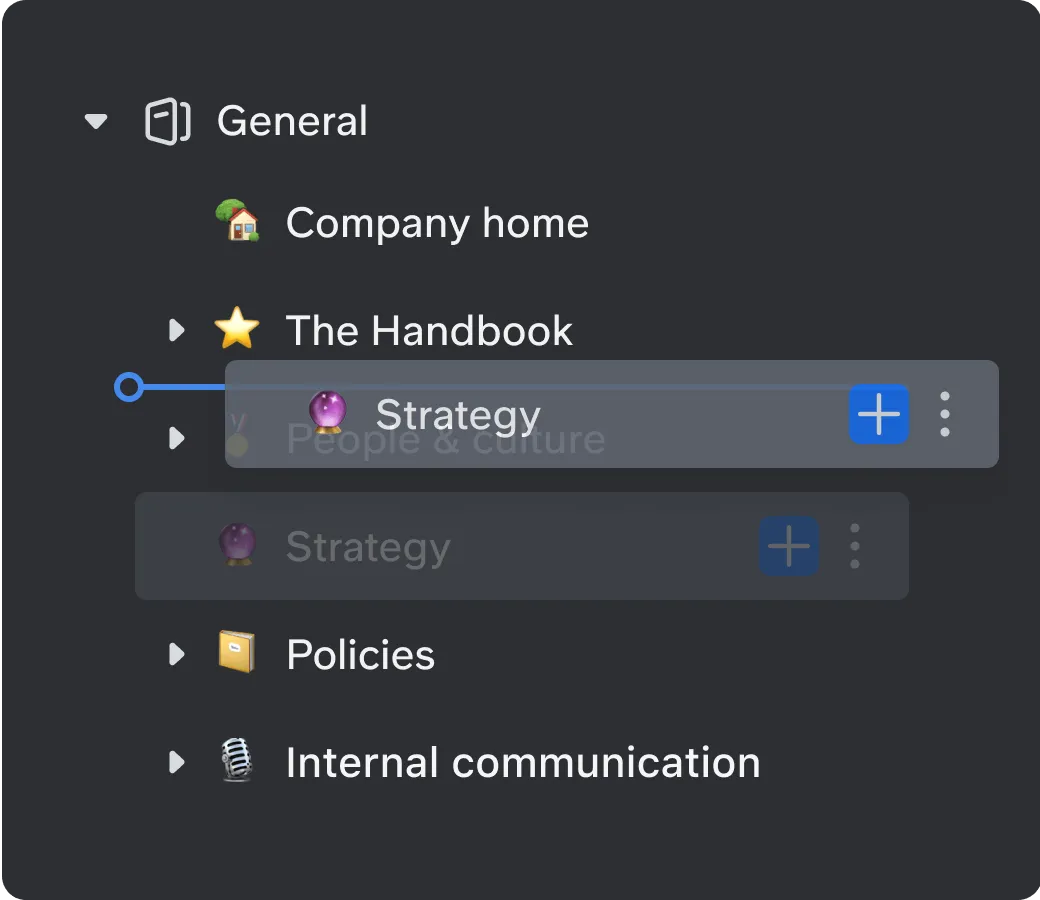Click the faded Strategy crystal ball icon

coord(237,545)
